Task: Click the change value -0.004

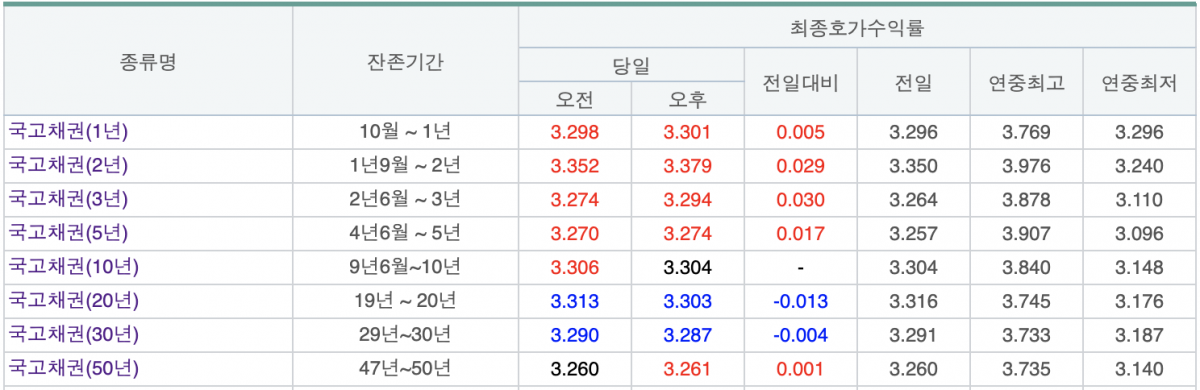Action: click(x=800, y=336)
